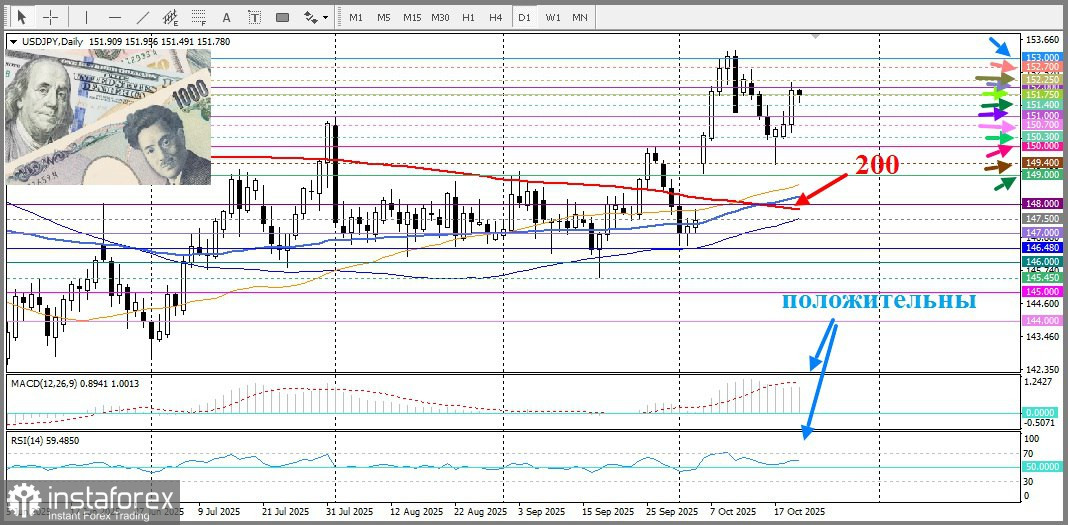The width and height of the screenshot is (1068, 525).
Task: Open the Arrows tool dropdown arrow
Action: 326,17
